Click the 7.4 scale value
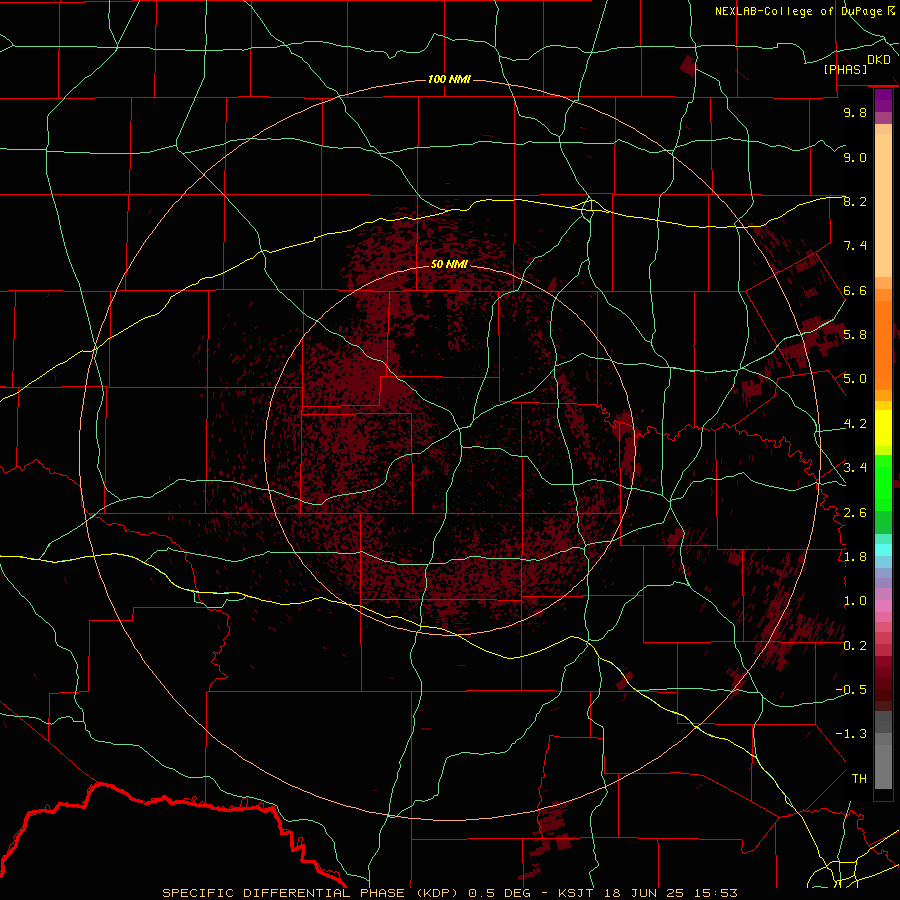This screenshot has height=900, width=900. pyautogui.click(x=855, y=246)
